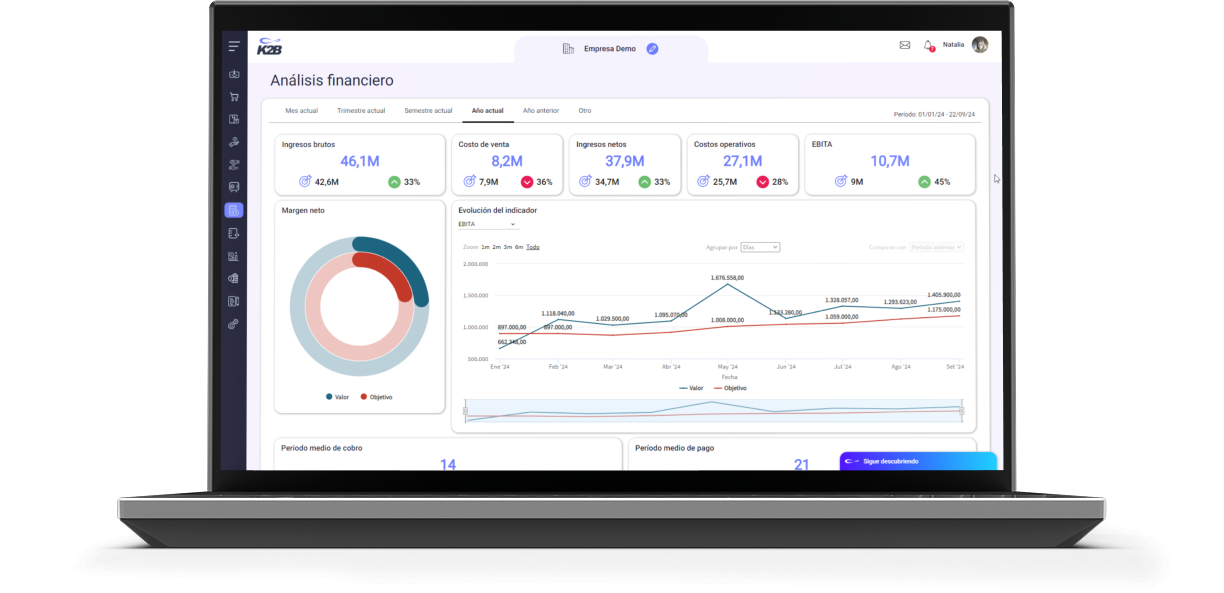1224x593 pixels.
Task: Select the Año anterior tab
Action: click(x=541, y=111)
